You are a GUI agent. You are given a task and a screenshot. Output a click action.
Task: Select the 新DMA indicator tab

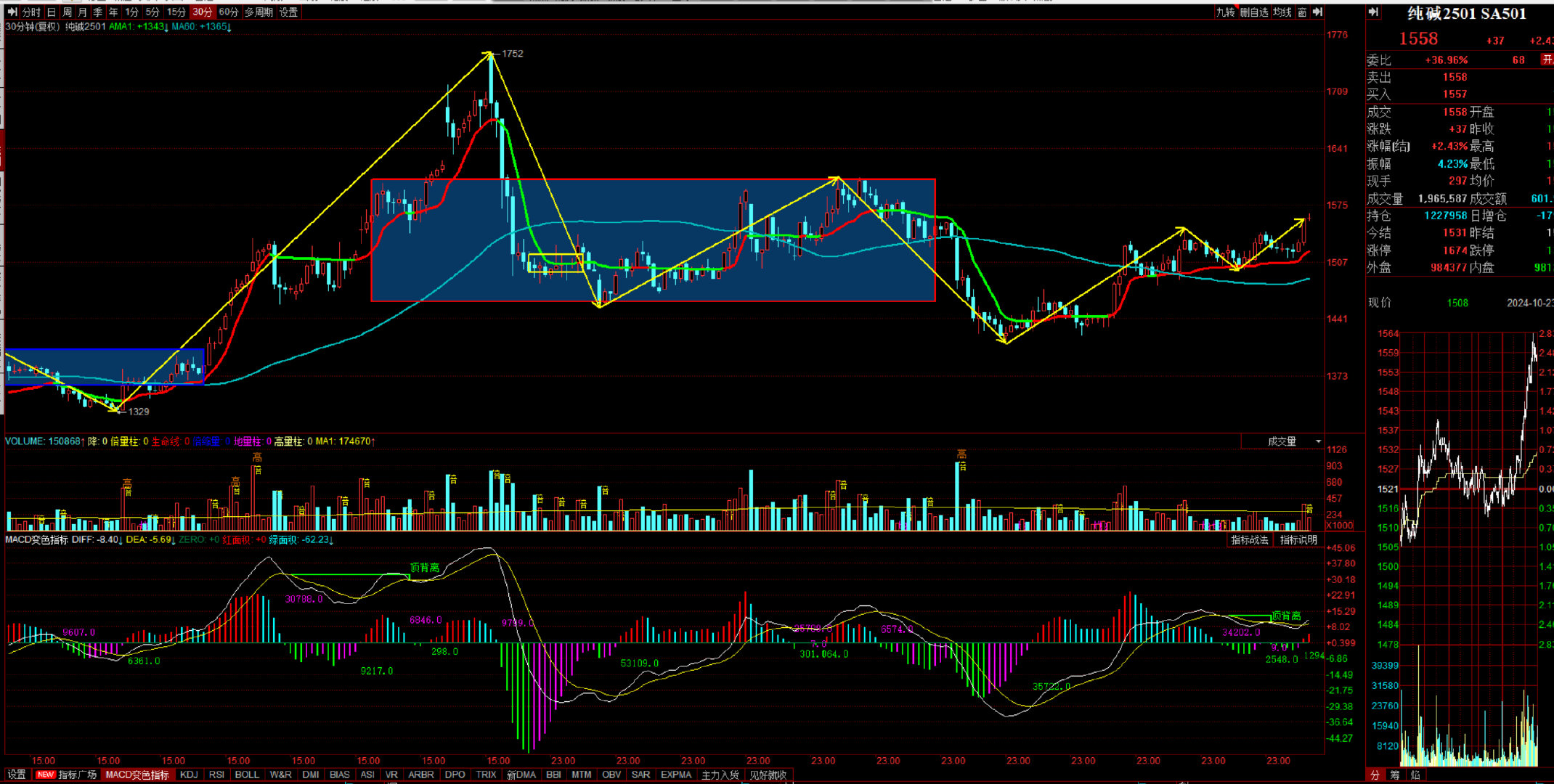tap(521, 775)
